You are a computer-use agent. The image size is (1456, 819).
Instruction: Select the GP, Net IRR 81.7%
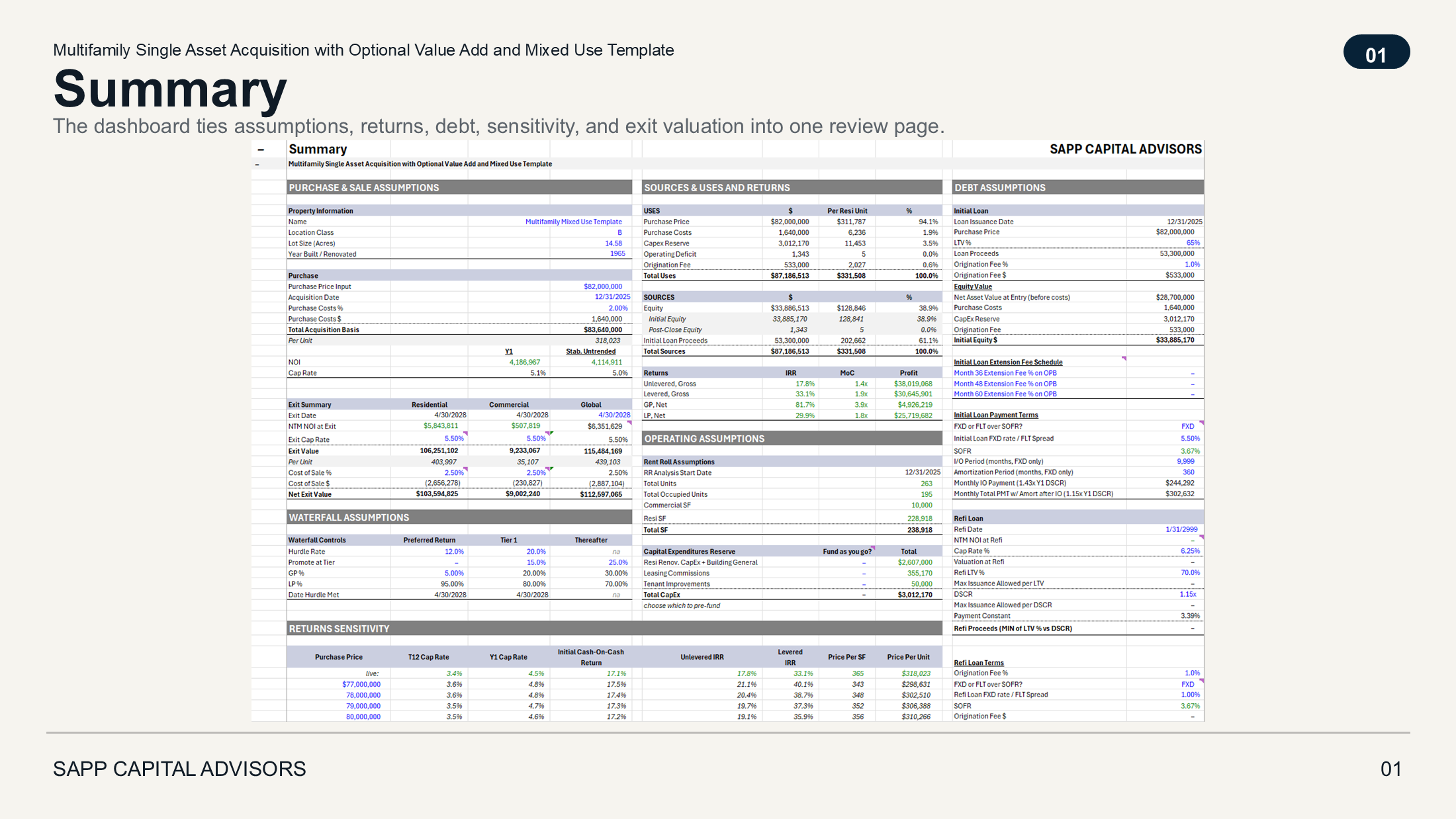805,405
